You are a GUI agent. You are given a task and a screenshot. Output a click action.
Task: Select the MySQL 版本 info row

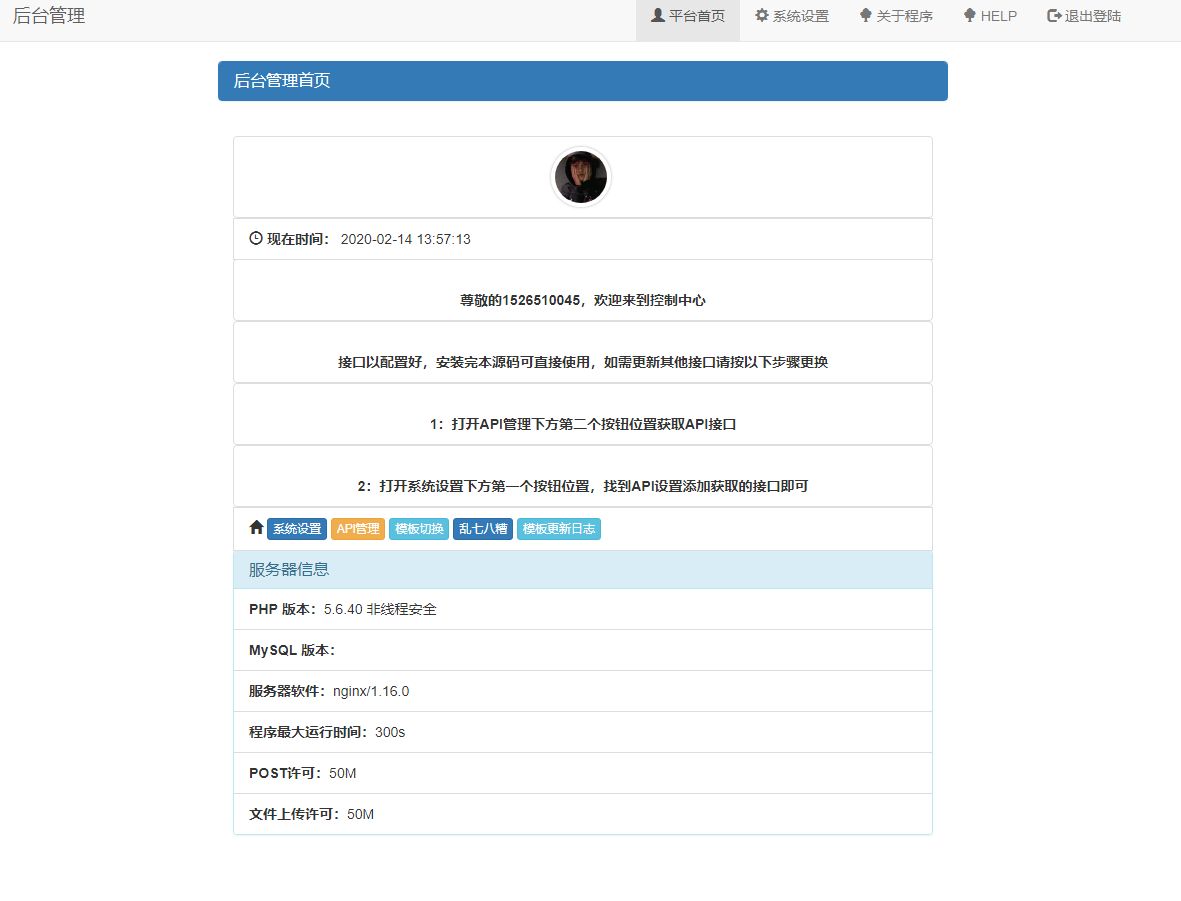(x=582, y=650)
